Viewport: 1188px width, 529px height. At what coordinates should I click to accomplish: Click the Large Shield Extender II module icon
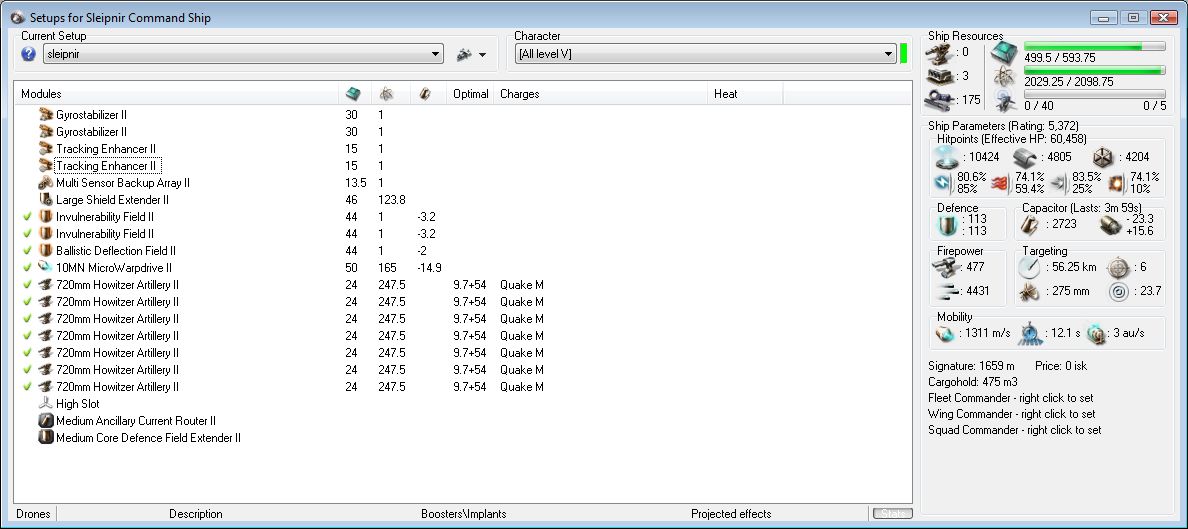45,199
